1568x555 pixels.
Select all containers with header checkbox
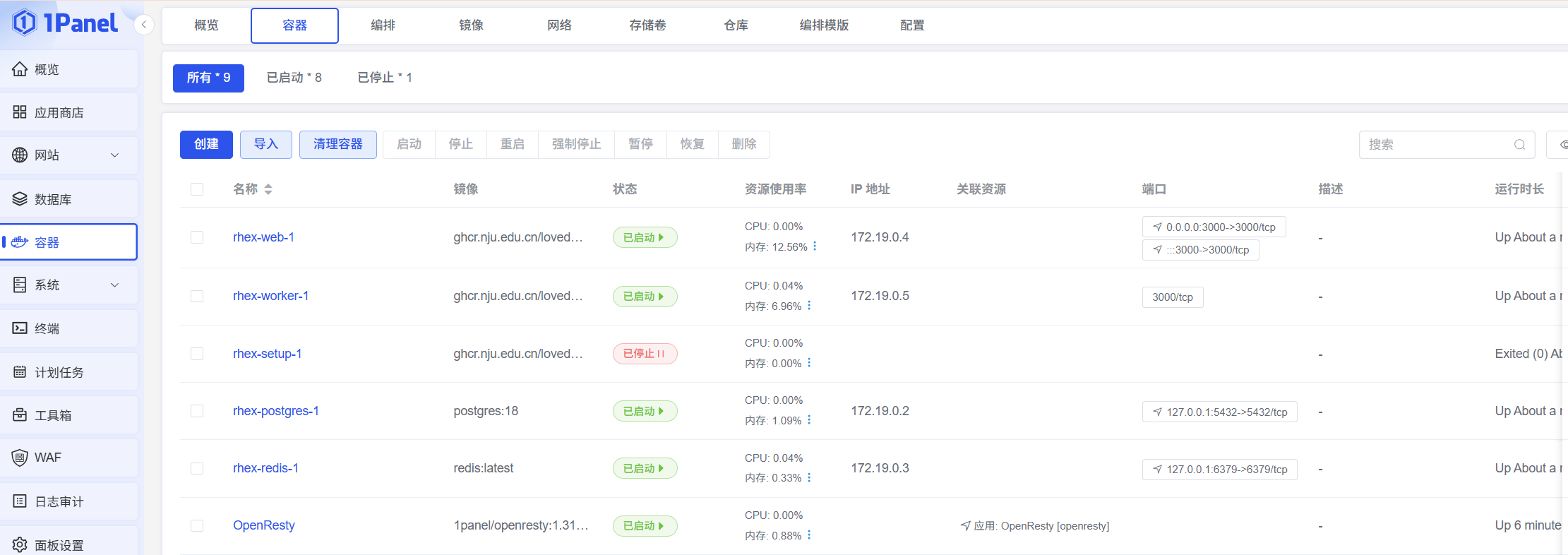click(x=197, y=189)
